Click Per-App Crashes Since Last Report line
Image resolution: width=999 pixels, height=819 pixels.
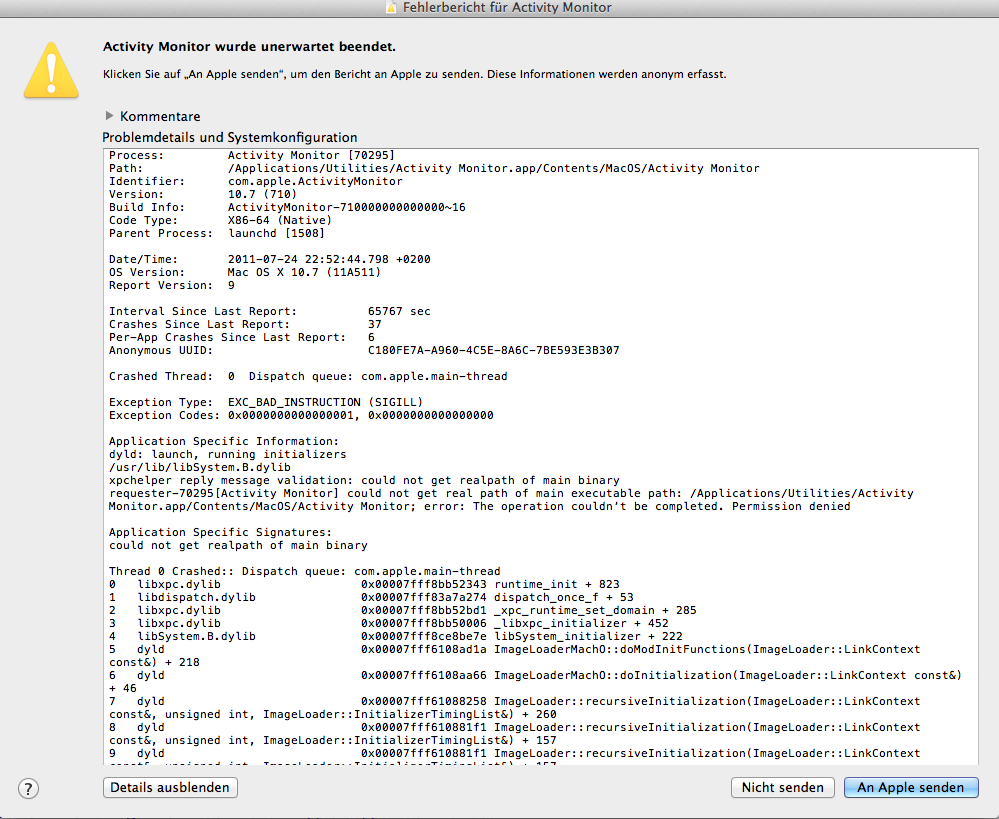(241, 337)
